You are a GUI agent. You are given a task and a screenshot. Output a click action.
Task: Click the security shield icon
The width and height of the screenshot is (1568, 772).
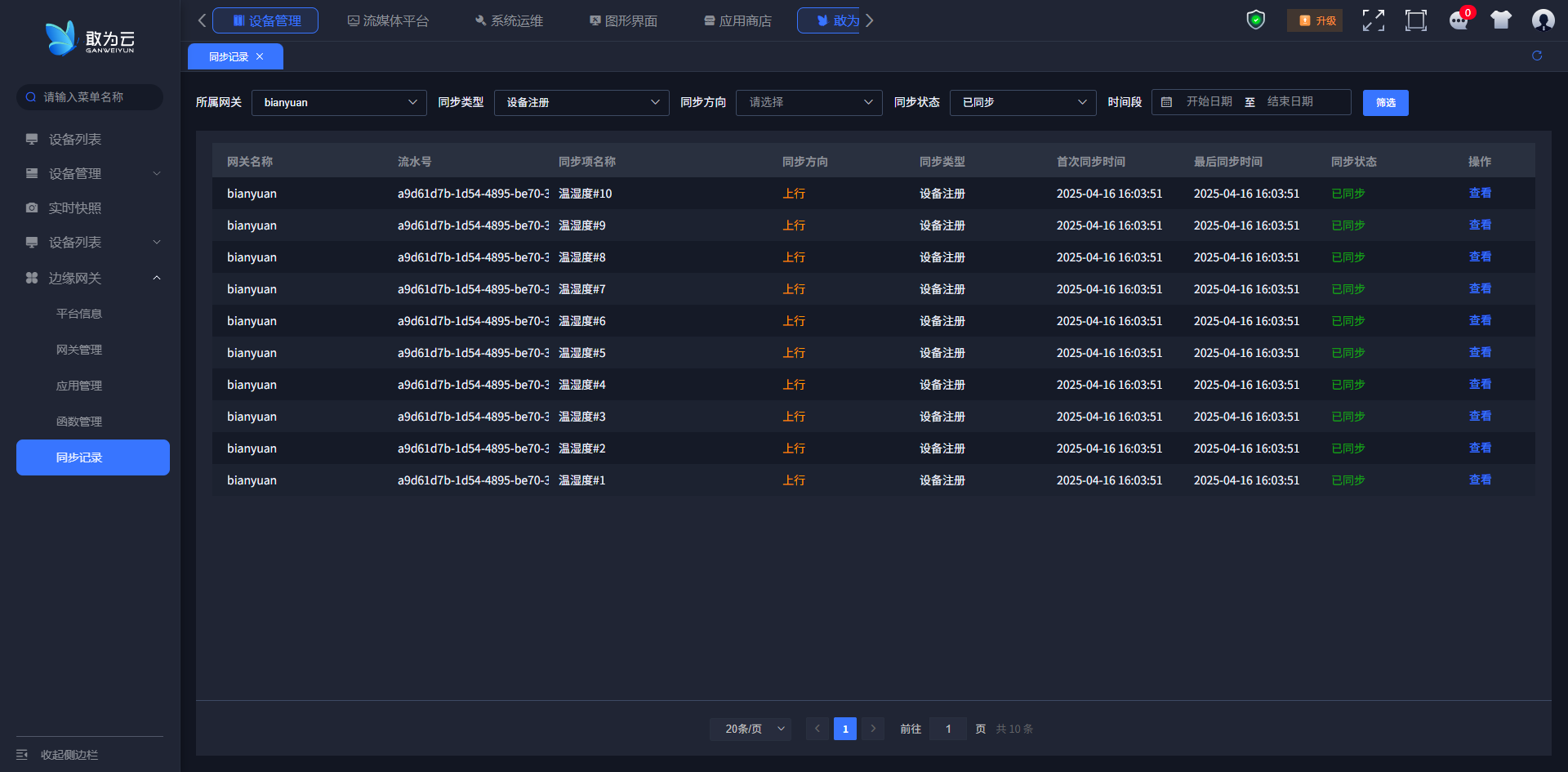point(1255,20)
